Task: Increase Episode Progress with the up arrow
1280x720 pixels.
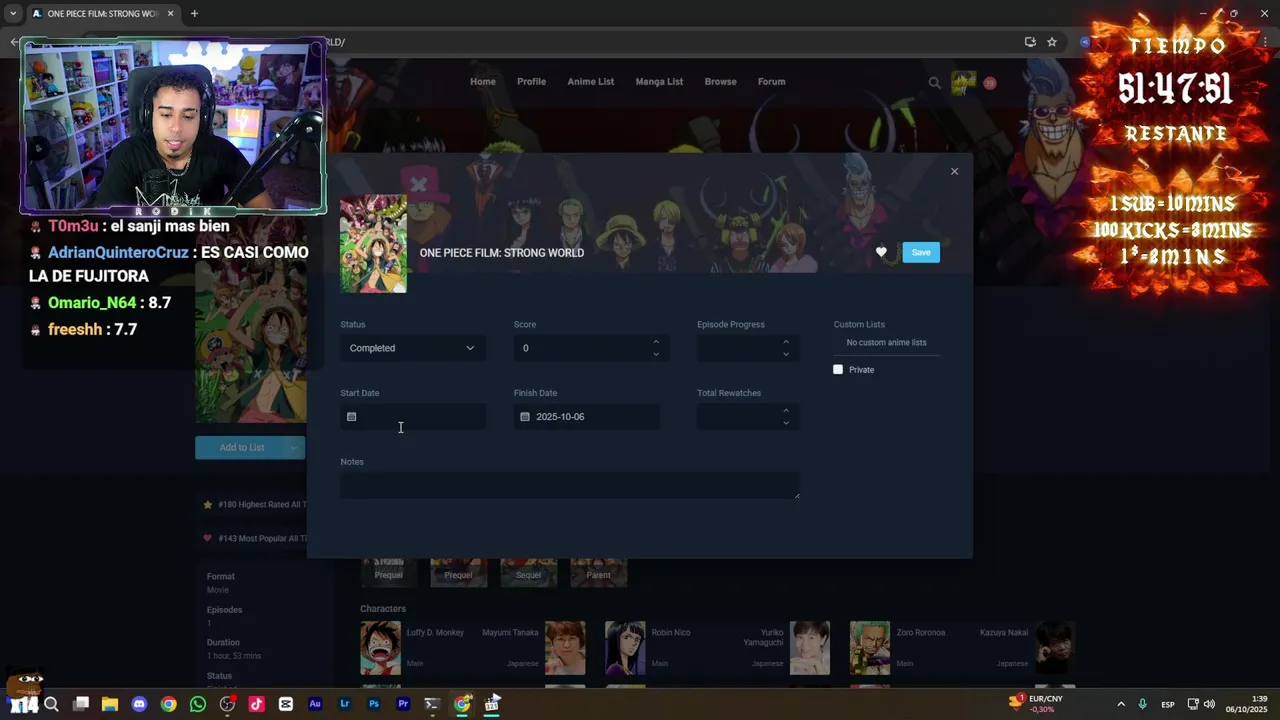Action: (x=786, y=342)
